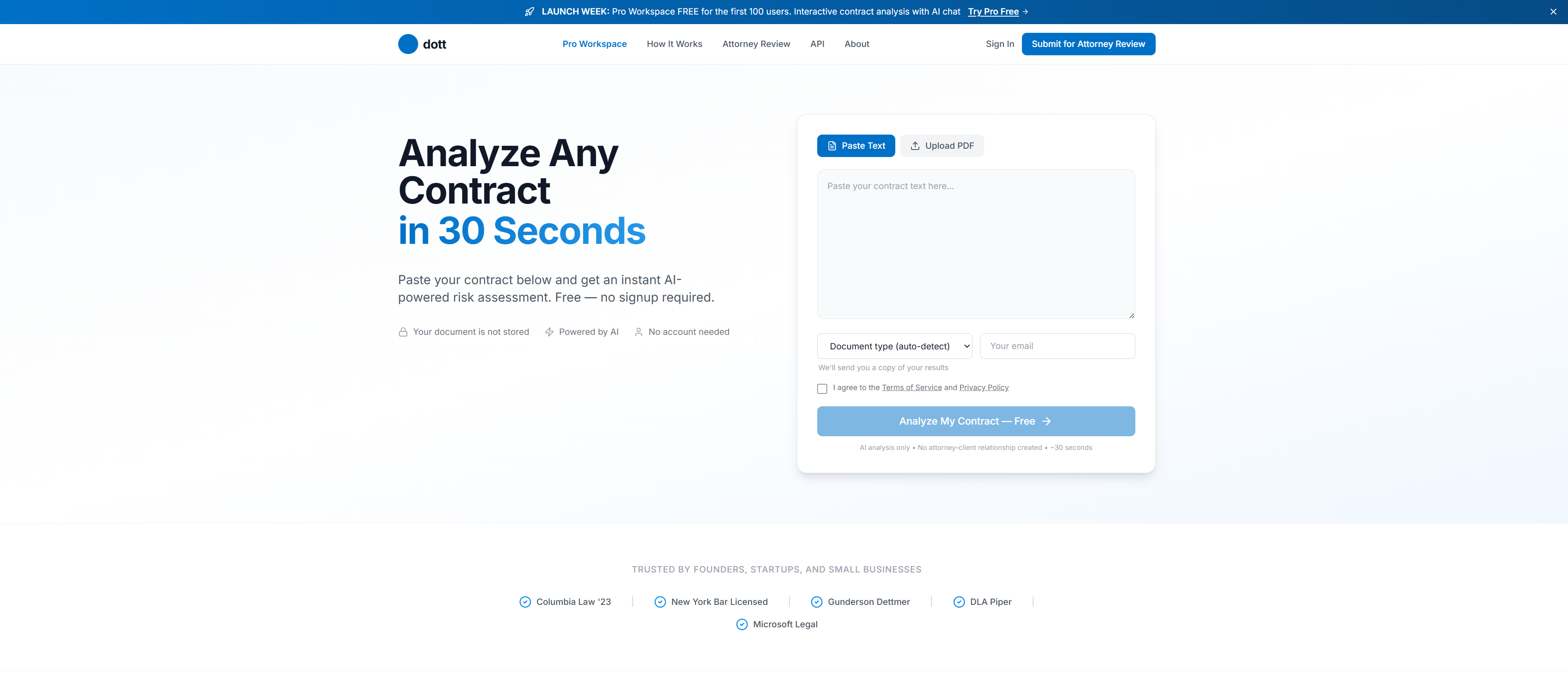Viewport: 1568px width, 673px height.
Task: Open the Privacy Policy link
Action: [x=984, y=387]
